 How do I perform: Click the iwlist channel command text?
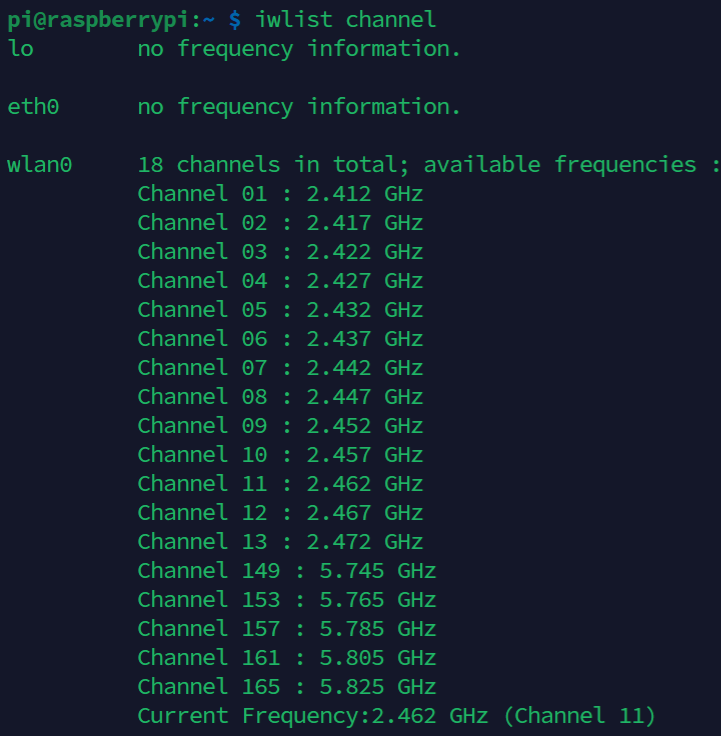[345, 20]
